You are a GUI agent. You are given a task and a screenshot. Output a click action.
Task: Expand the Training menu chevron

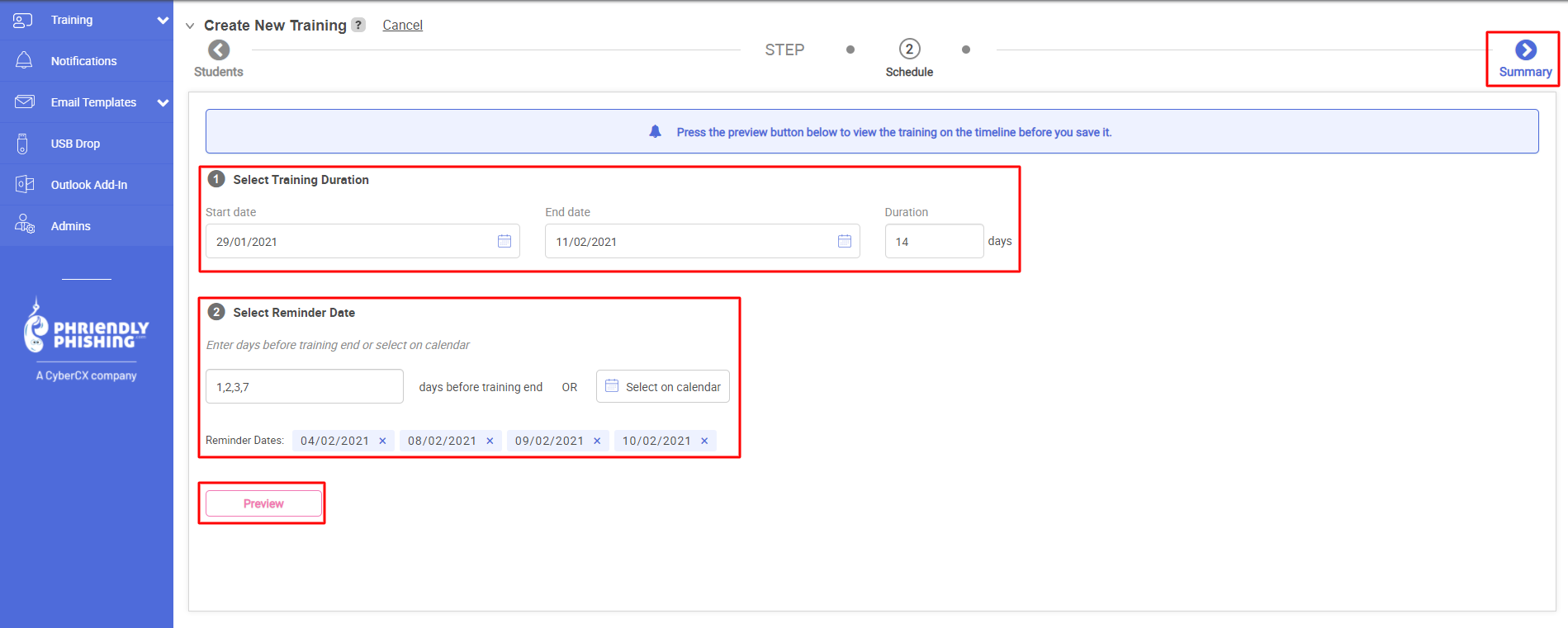pyautogui.click(x=163, y=20)
